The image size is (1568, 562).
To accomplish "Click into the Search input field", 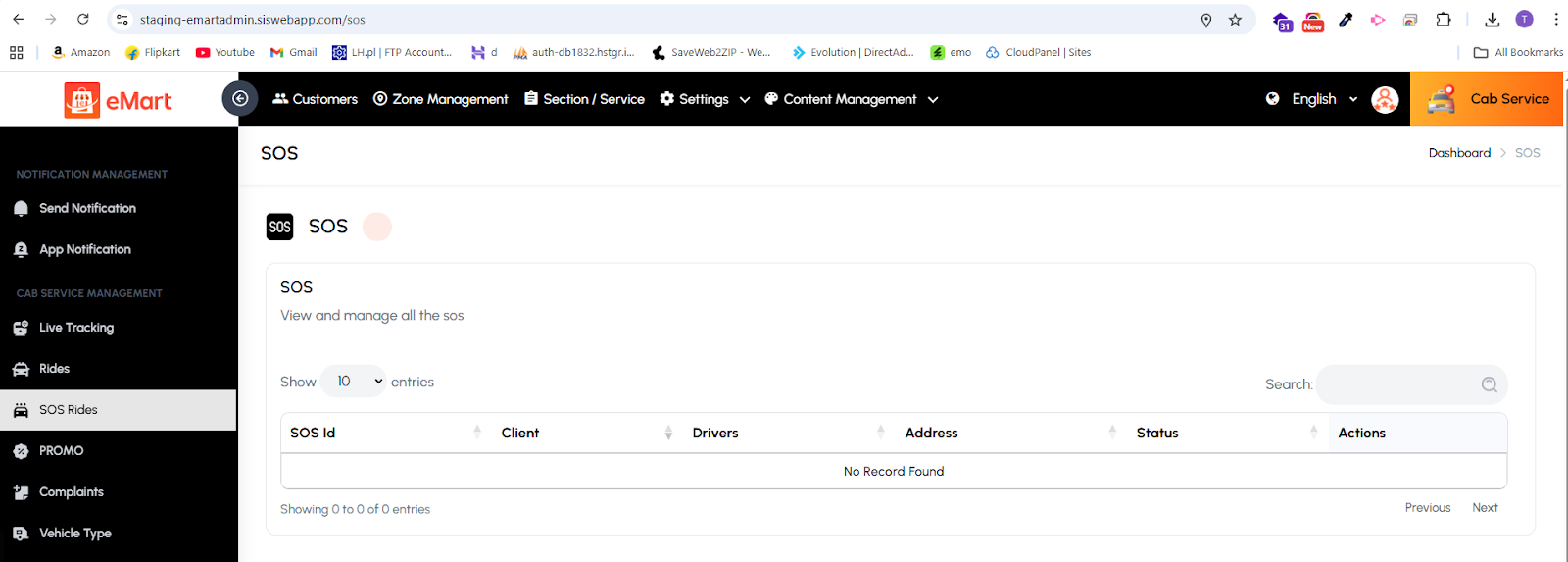I will (x=1396, y=384).
